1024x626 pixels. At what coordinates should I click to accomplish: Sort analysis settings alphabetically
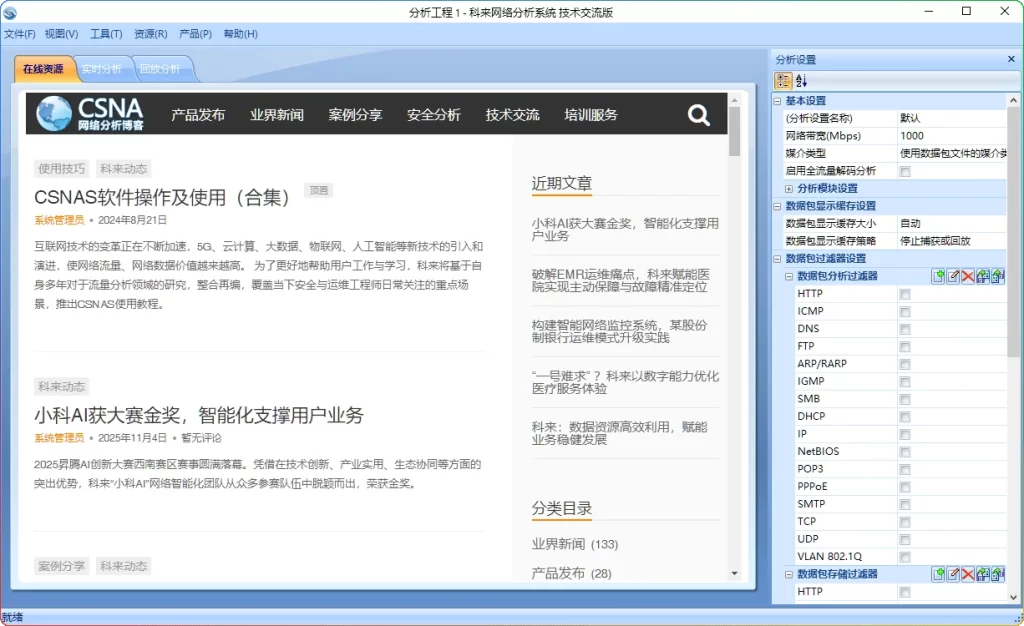pyautogui.click(x=800, y=80)
